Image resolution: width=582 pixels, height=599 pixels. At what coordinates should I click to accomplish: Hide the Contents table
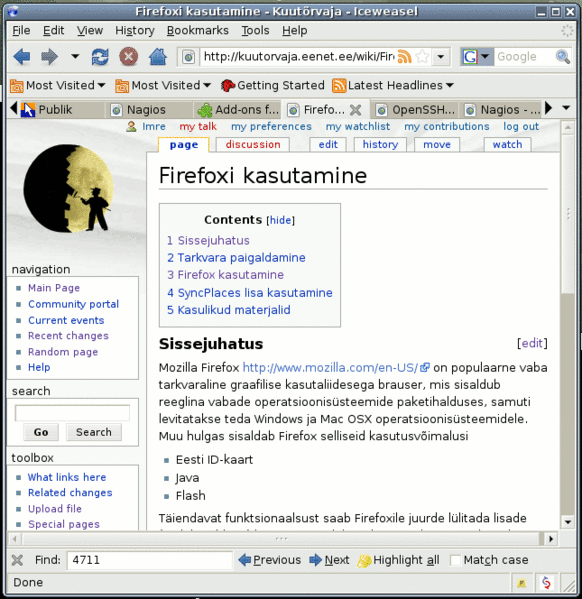click(280, 220)
